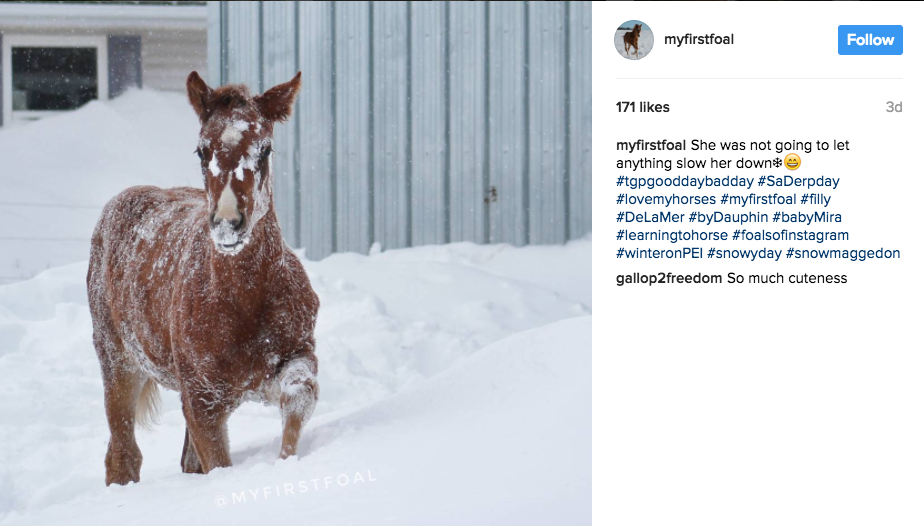Select the #DeLaMer hashtag
This screenshot has width=924, height=526.
[x=649, y=217]
